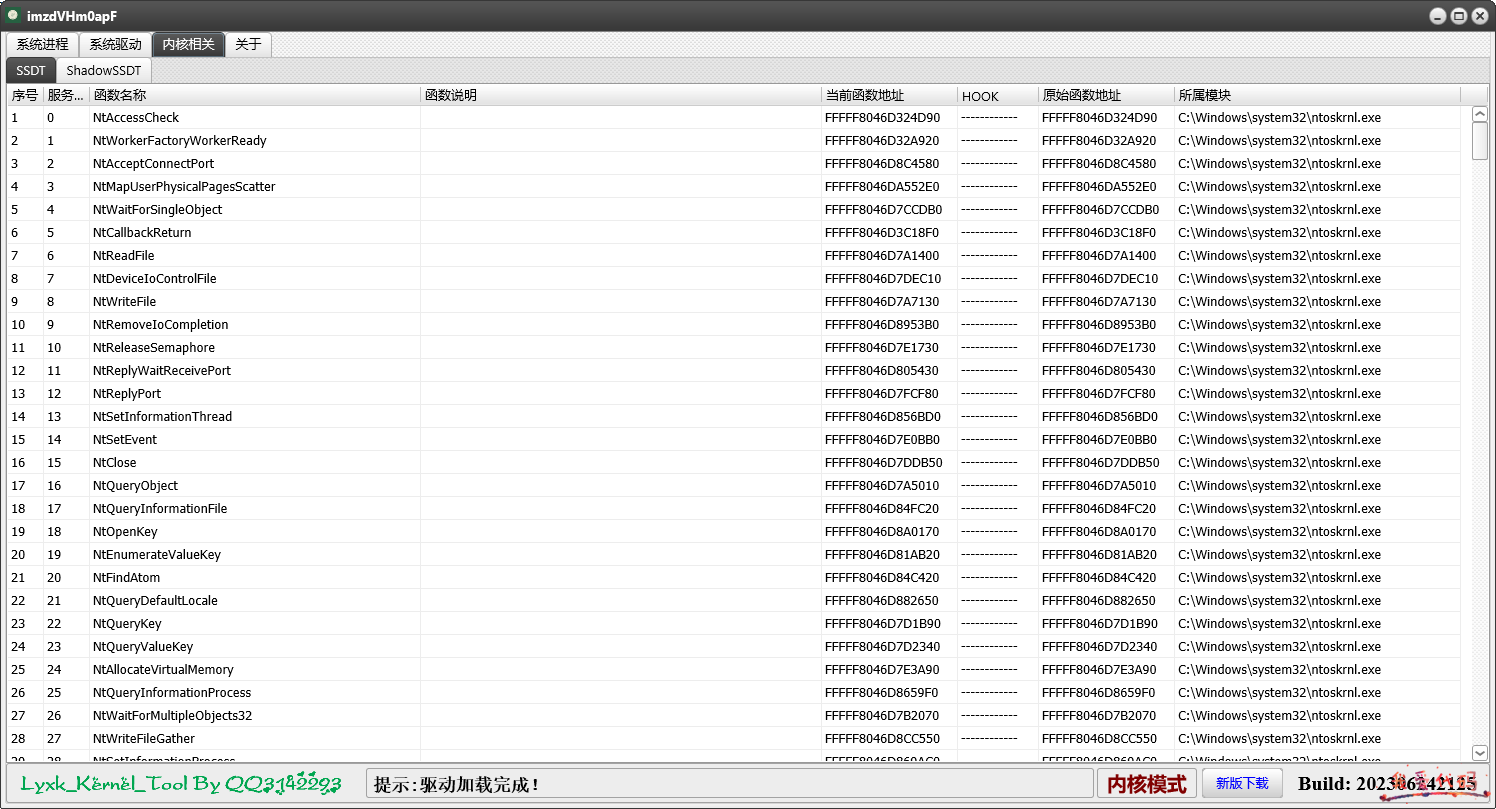The width and height of the screenshot is (1496, 809).
Task: Maximize the application window
Action: pos(1458,15)
